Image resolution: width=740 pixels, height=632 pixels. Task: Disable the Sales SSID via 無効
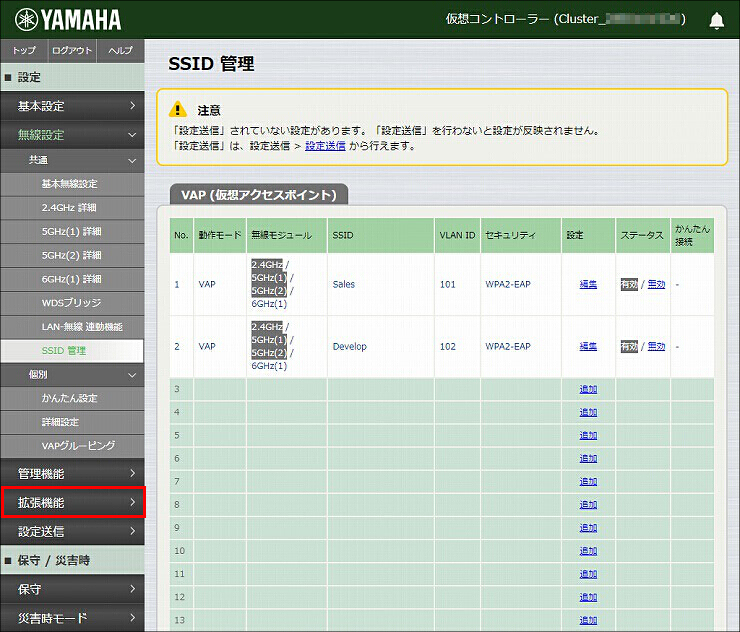pyautogui.click(x=656, y=284)
